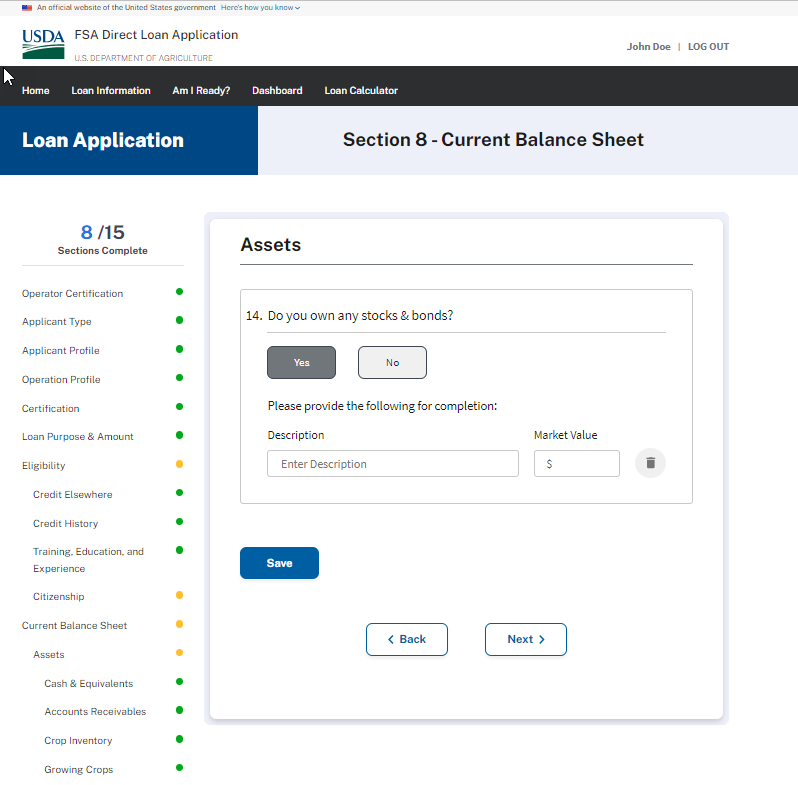Open the Loan Calculator menu item
Viewport: 798px width, 785px height.
361,90
